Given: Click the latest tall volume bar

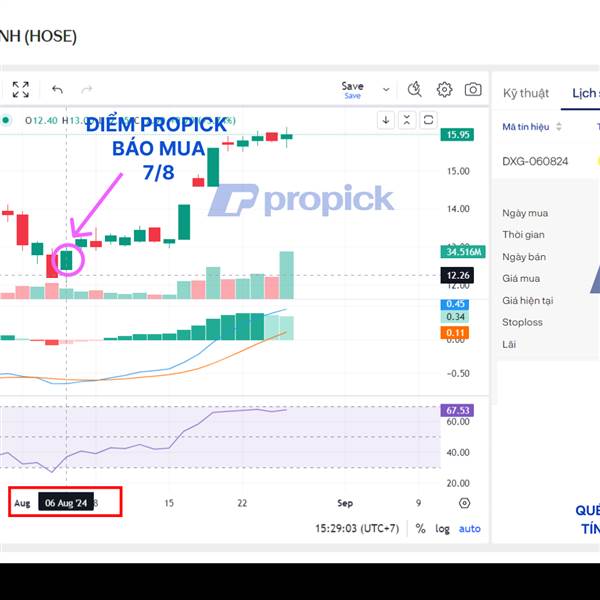Looking at the screenshot, I should tap(287, 275).
